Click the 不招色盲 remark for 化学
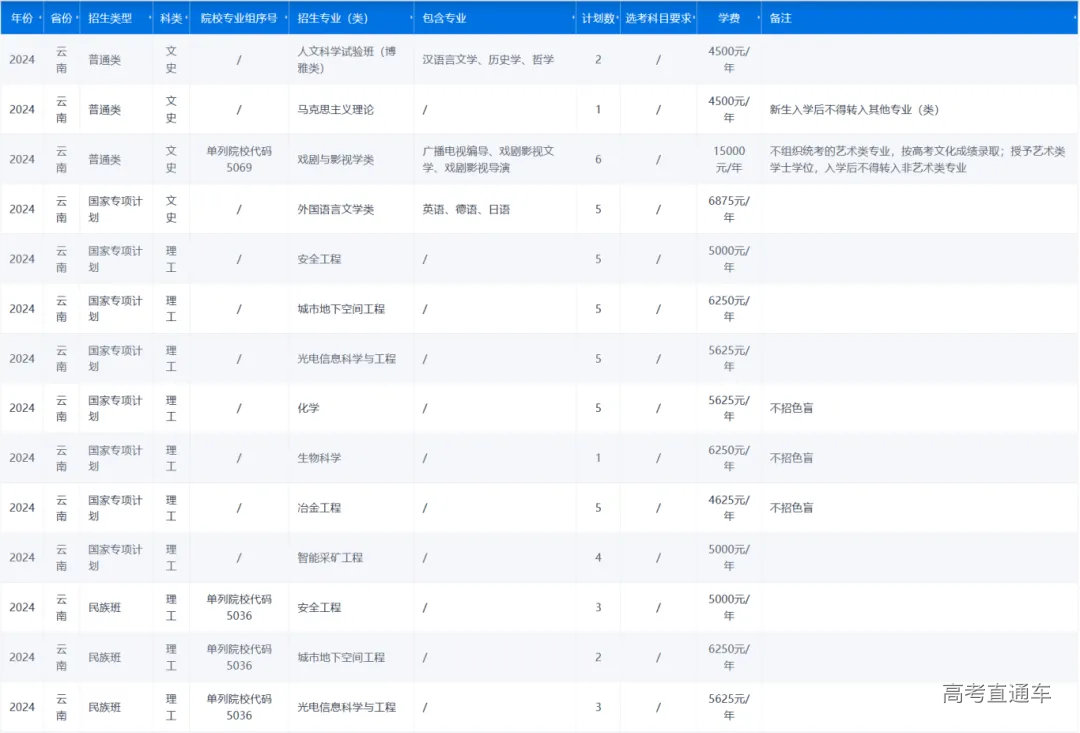Screen dimensions: 1080x733 (x=789, y=408)
